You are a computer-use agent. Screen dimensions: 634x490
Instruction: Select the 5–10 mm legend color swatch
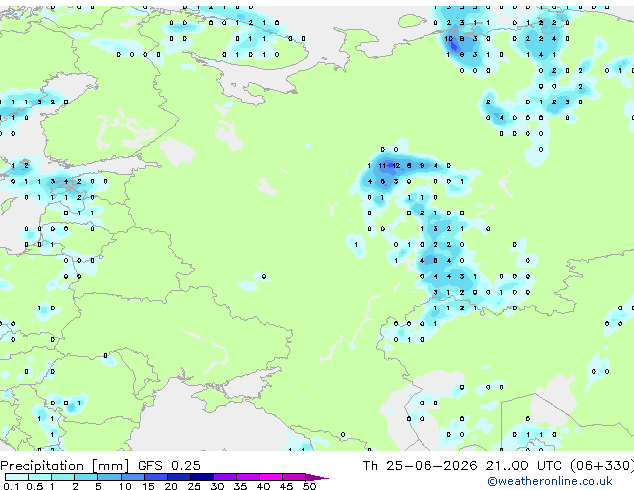click(x=109, y=477)
